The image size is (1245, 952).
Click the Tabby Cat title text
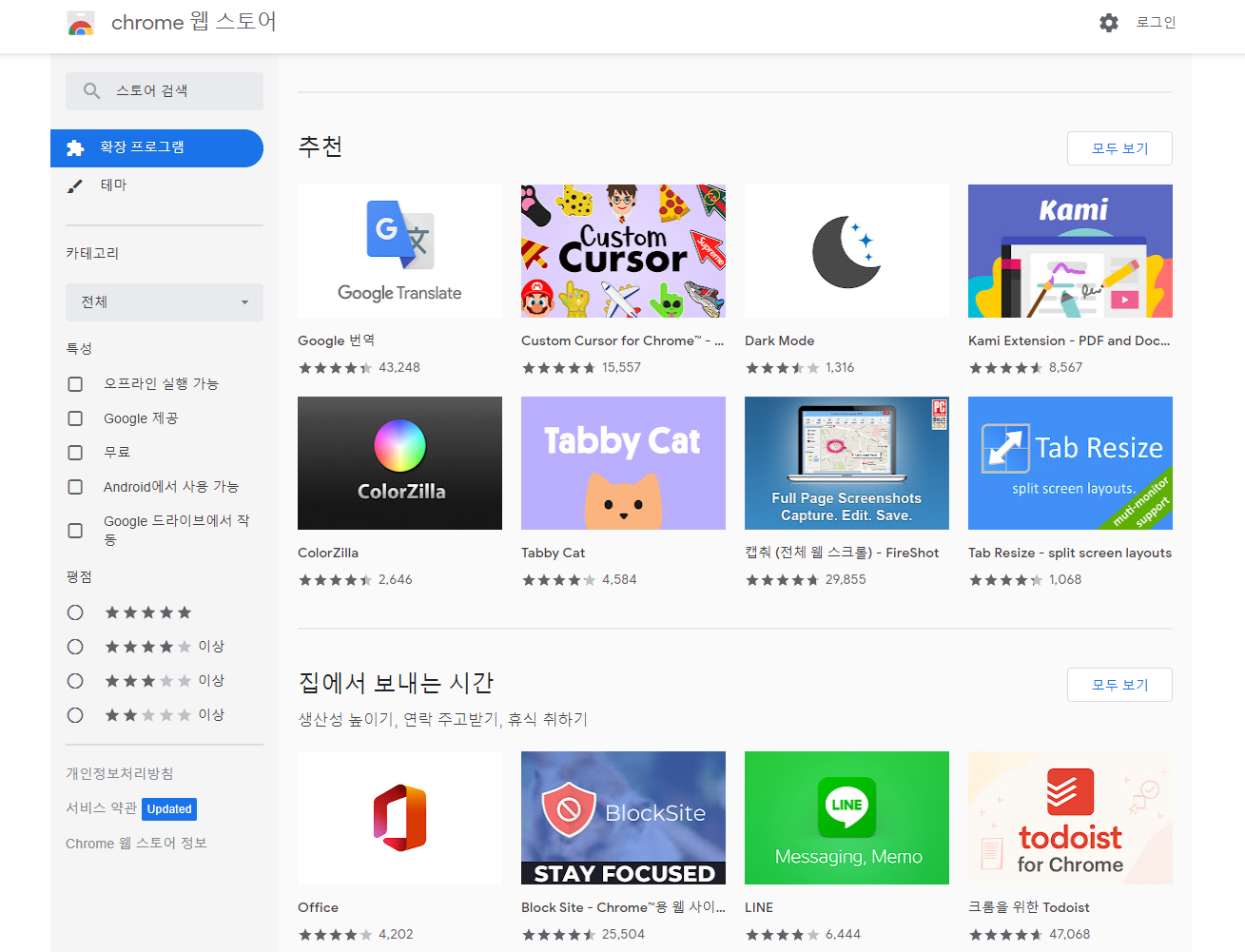553,553
